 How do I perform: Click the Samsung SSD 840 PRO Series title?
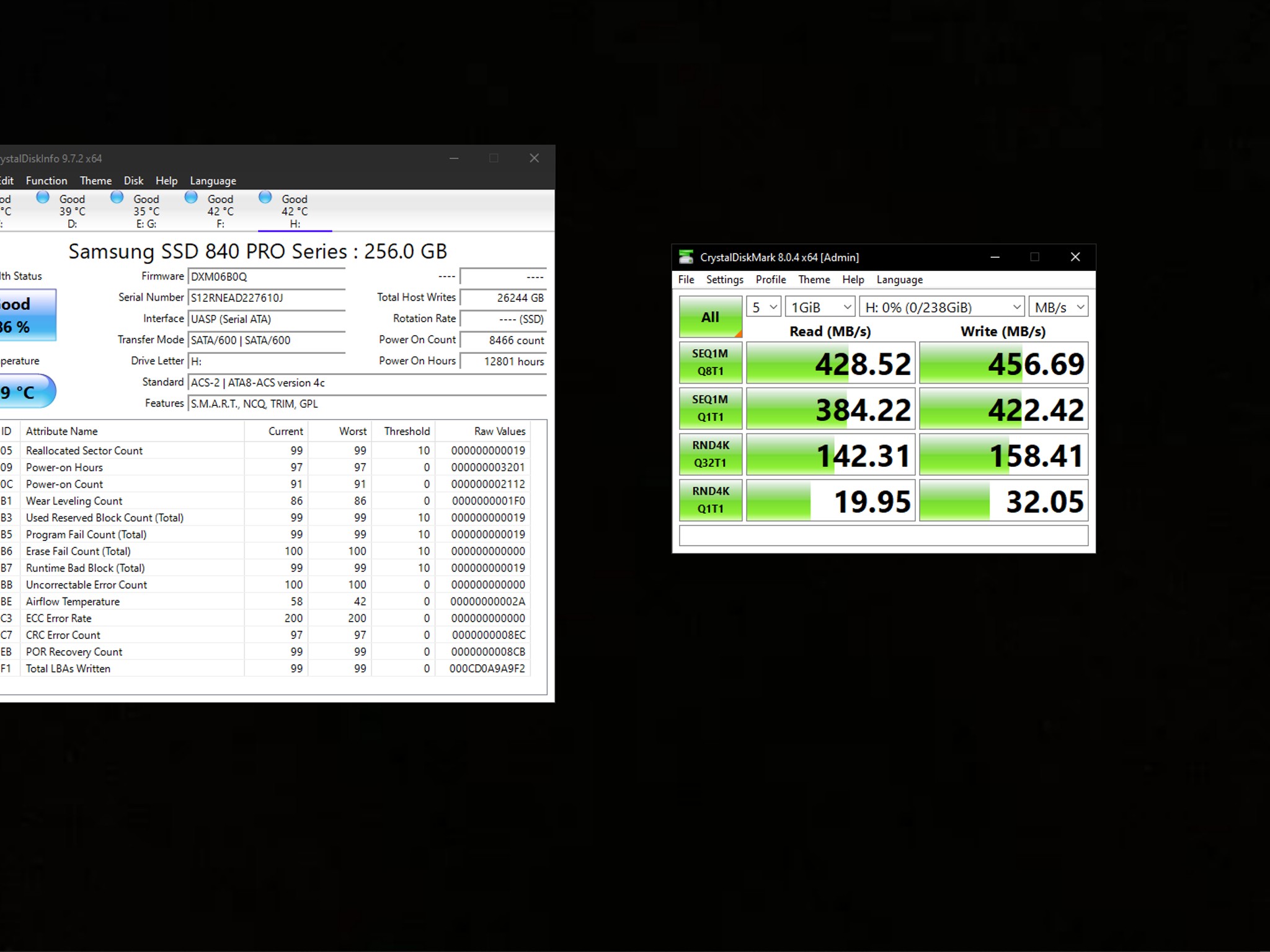pyautogui.click(x=257, y=251)
